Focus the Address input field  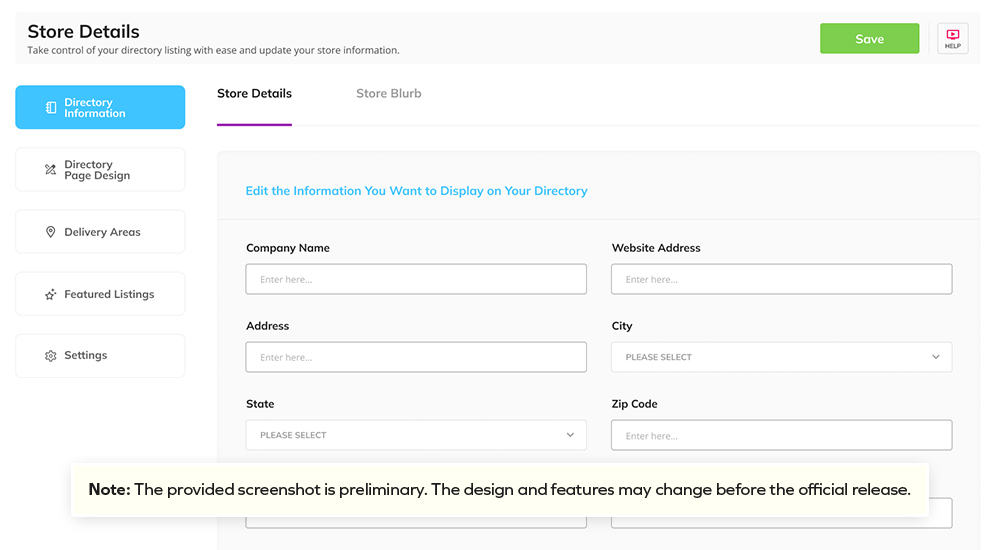click(x=416, y=357)
